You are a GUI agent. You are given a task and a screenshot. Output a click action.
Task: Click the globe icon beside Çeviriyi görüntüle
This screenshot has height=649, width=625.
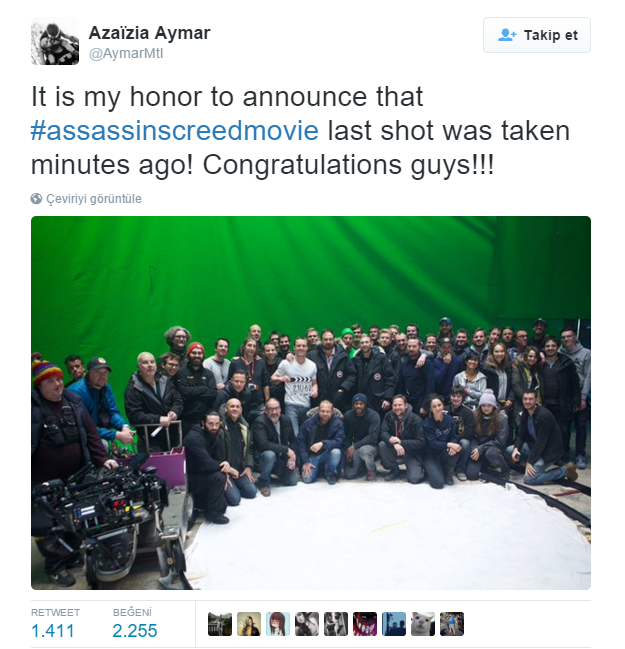click(36, 199)
